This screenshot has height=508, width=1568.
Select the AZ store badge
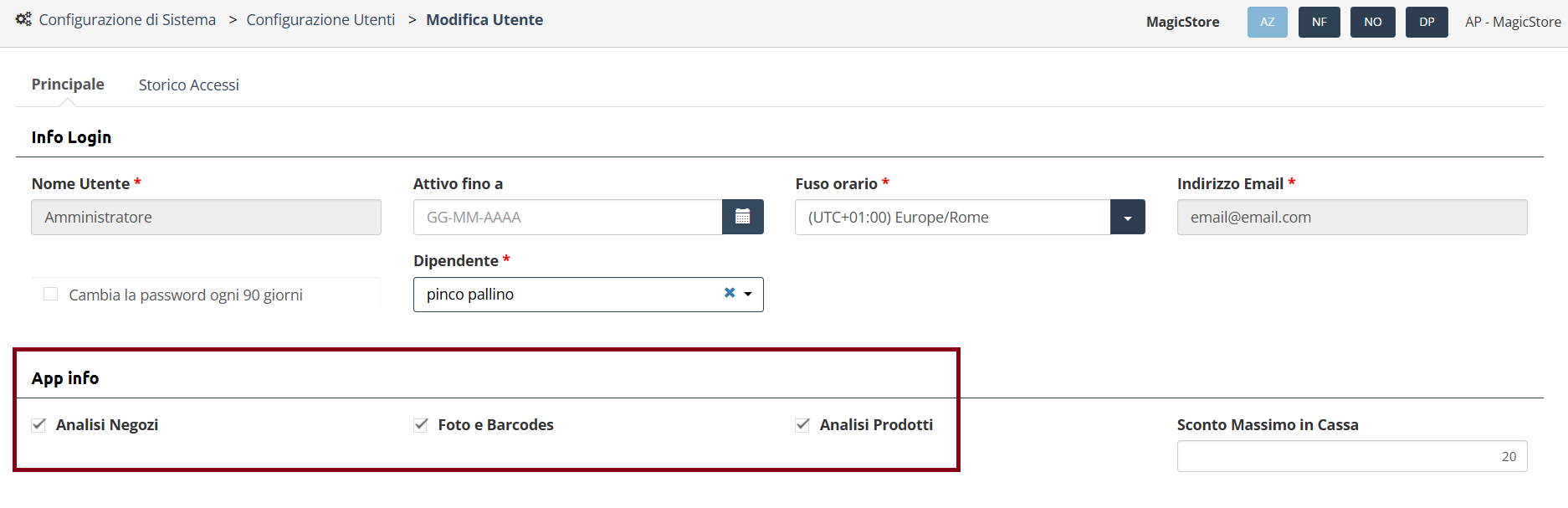pos(1268,22)
